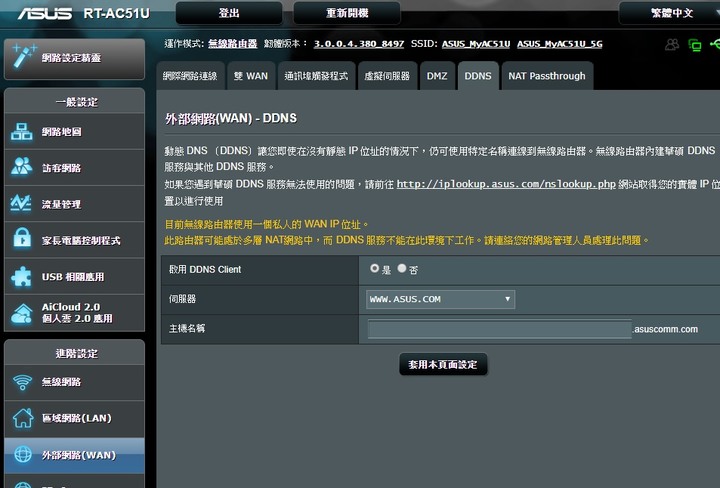This screenshot has height=488, width=720.
Task: Select 是 to enable DDNS Client
Action: point(375,268)
